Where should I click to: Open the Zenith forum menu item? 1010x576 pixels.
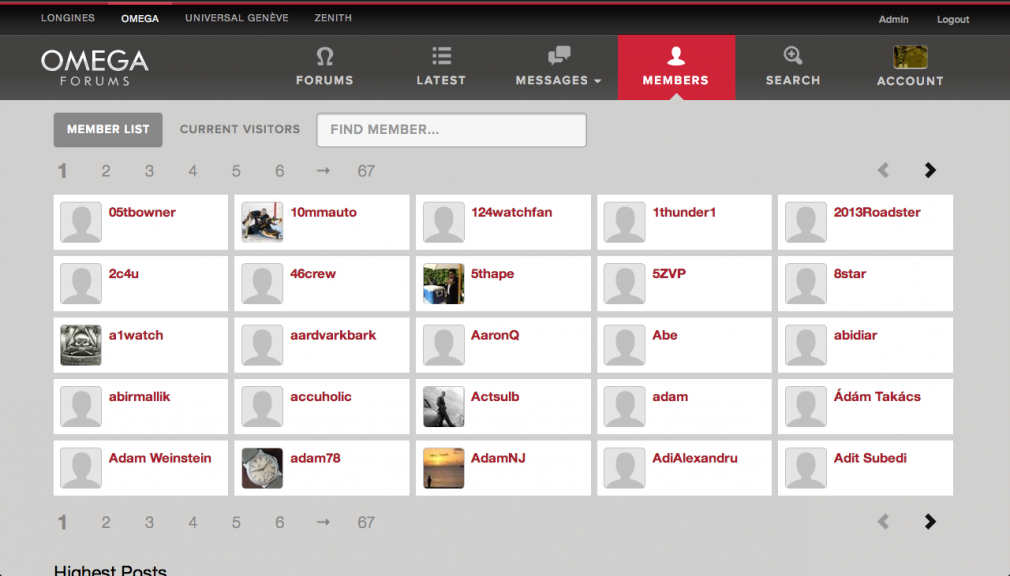click(x=333, y=17)
